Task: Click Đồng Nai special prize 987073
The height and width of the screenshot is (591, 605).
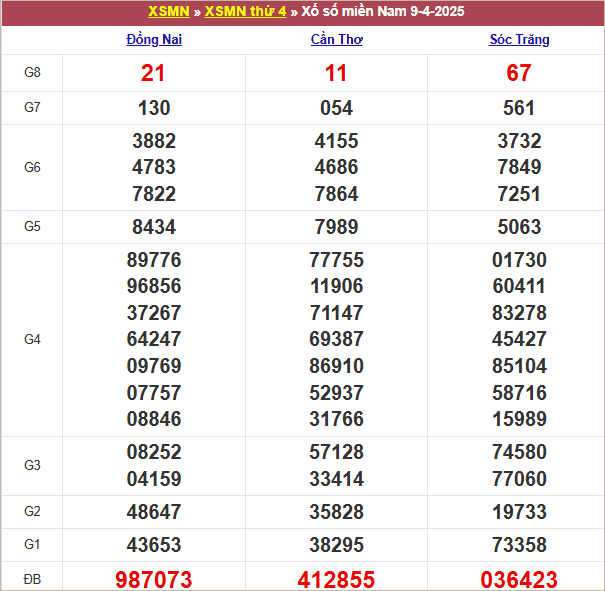Action: (154, 579)
